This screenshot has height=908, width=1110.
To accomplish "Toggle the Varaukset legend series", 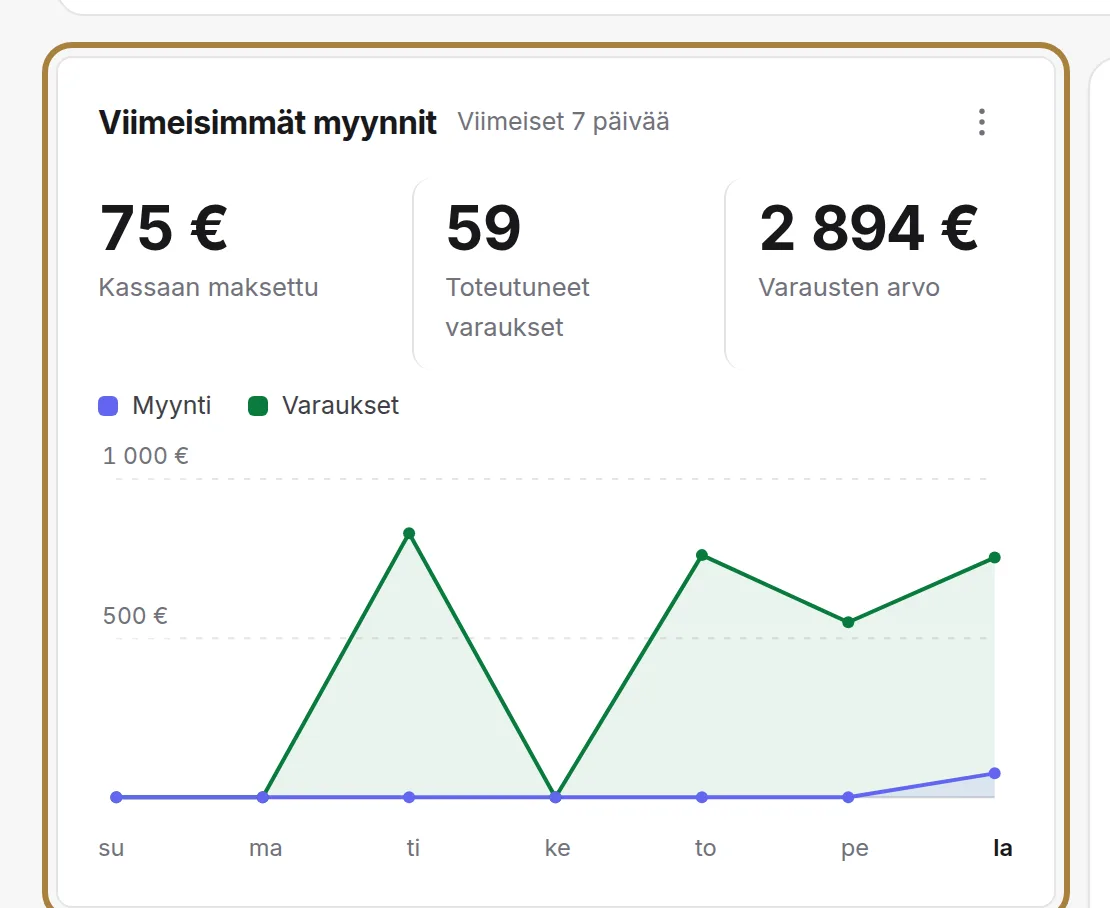I will (x=324, y=406).
